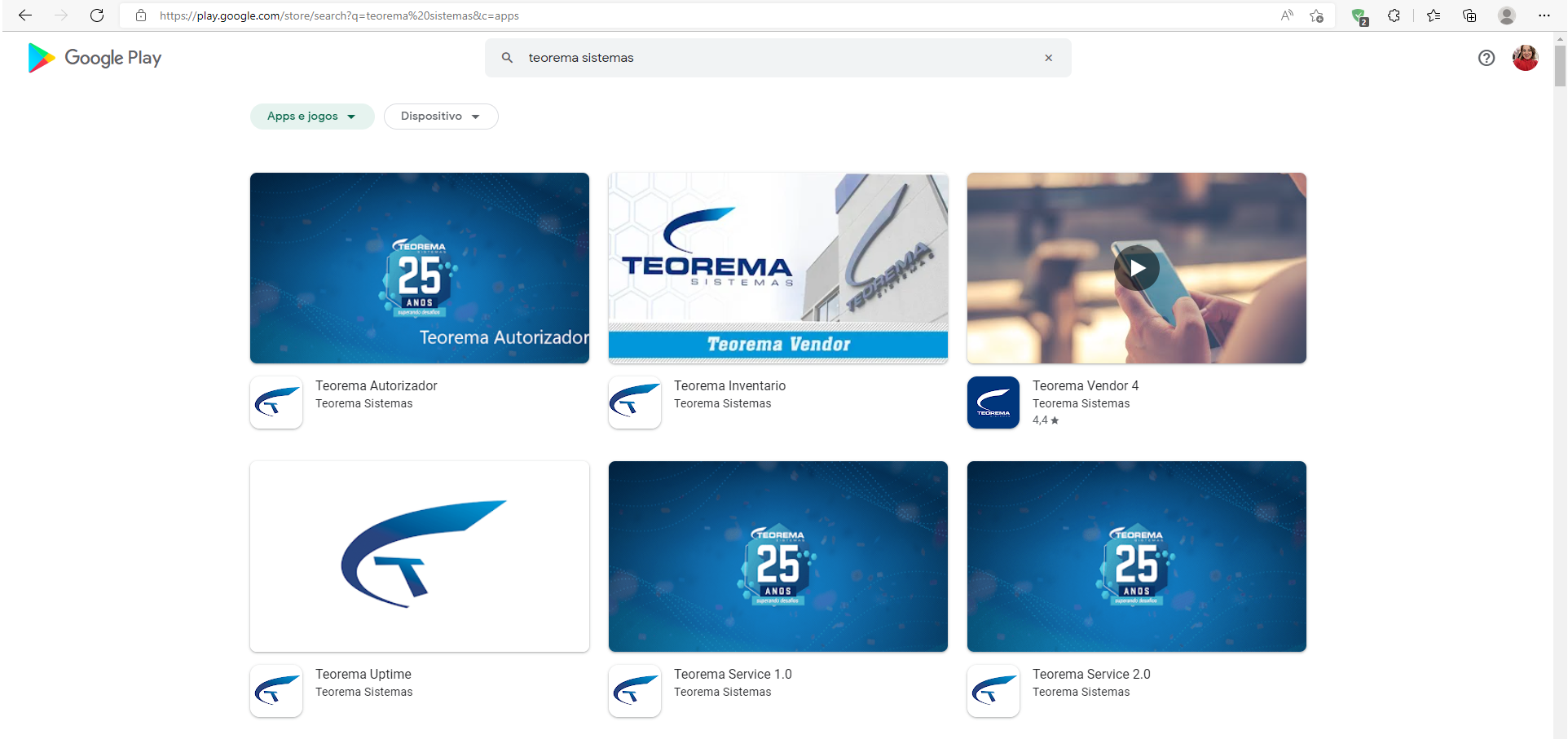The width and height of the screenshot is (1568, 739).
Task: Click Teorema Service 1.0 banner image
Action: [778, 556]
